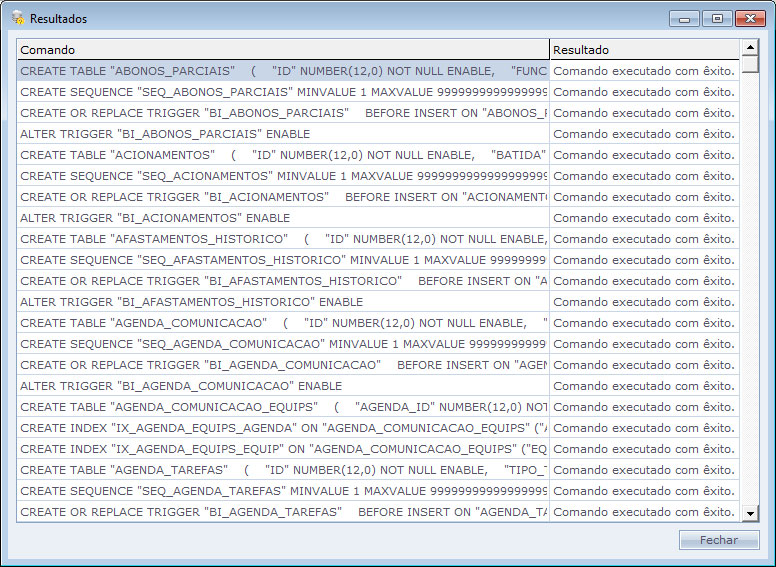Close the Resultados window

pyautogui.click(x=749, y=18)
